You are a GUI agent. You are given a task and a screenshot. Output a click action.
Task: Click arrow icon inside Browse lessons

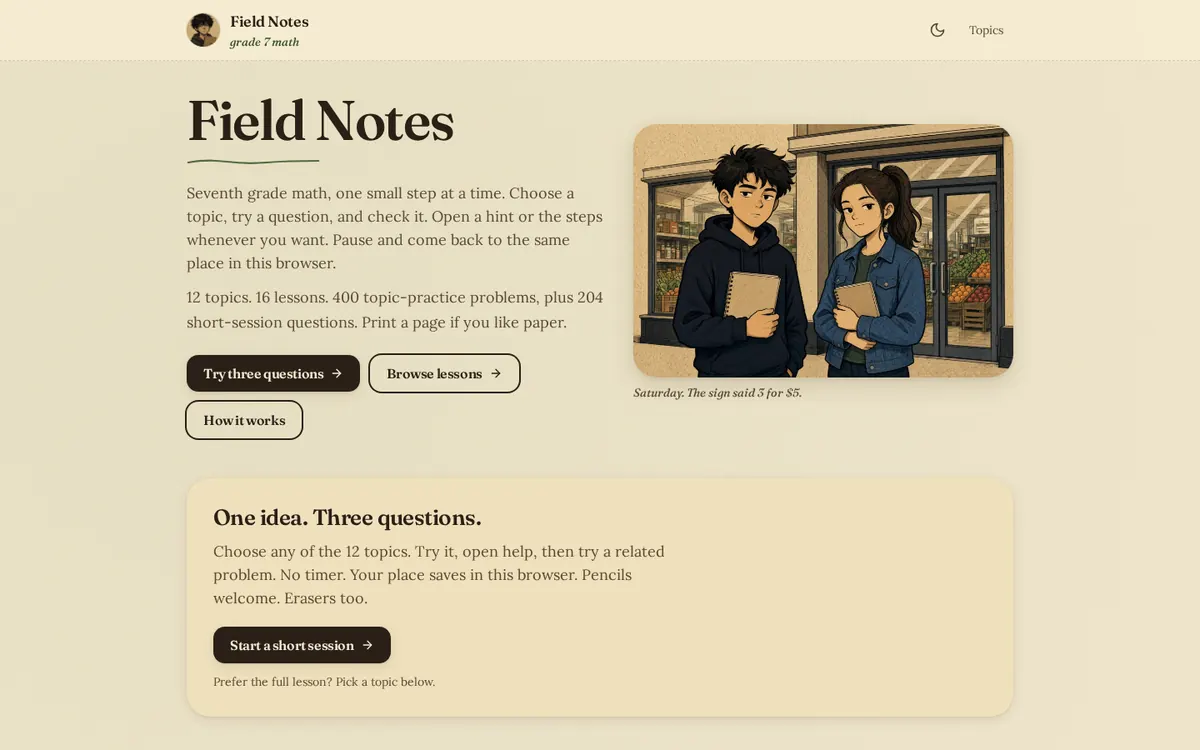(496, 373)
